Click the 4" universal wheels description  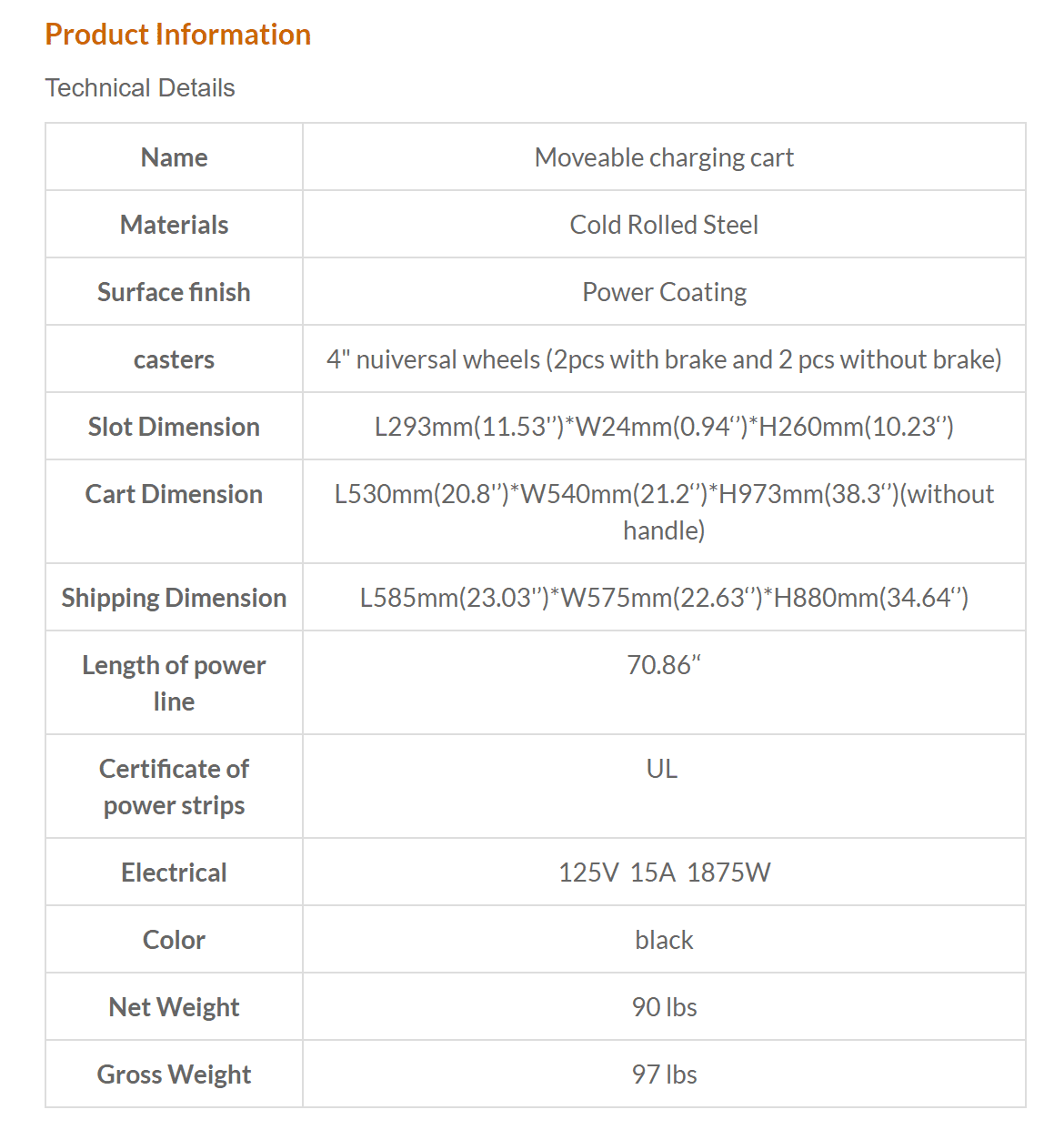coord(664,359)
